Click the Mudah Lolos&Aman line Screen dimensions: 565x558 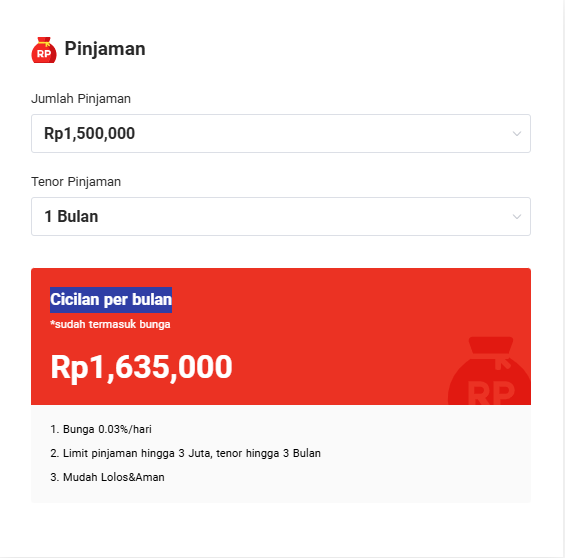(107, 477)
